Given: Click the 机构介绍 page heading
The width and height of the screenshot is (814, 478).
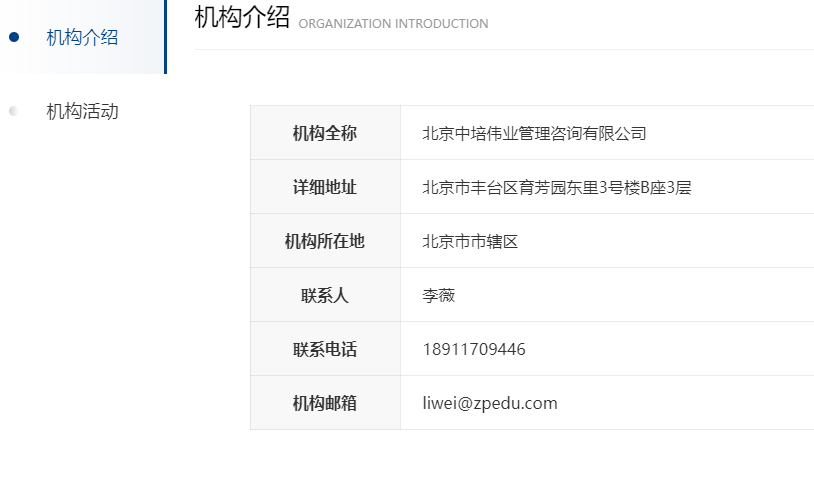Looking at the screenshot, I should [242, 17].
